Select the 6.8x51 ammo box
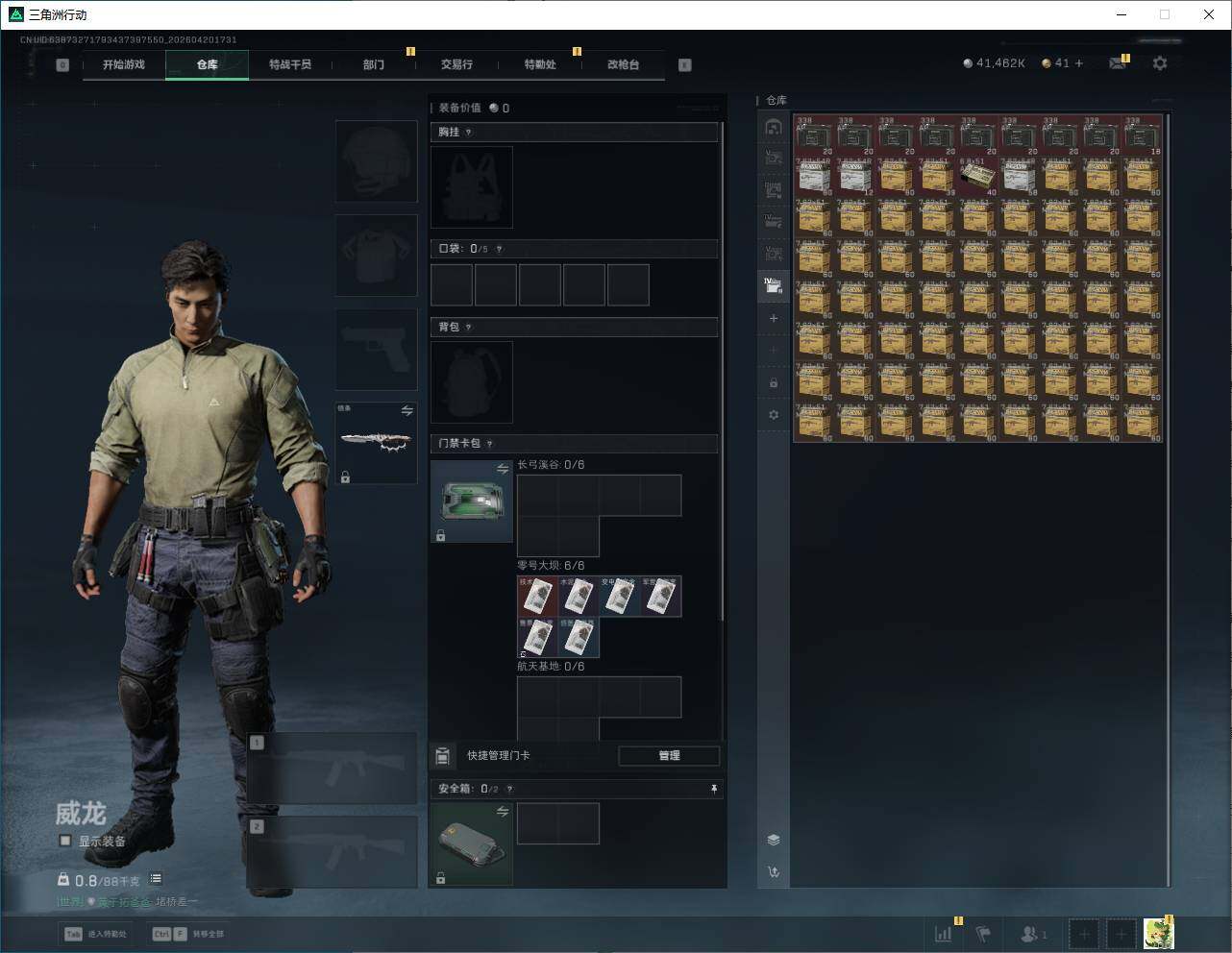 coord(978,177)
